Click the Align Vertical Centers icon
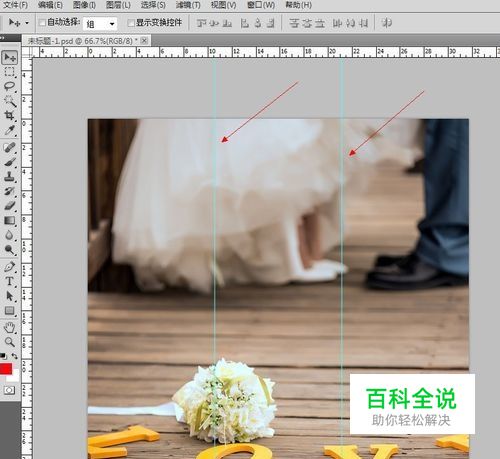 (x=214, y=23)
